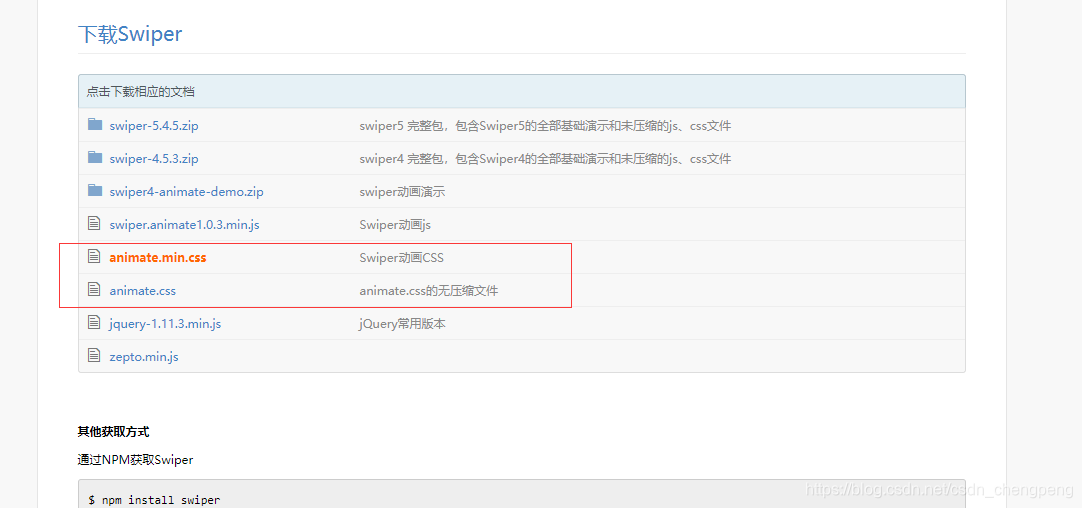This screenshot has width=1082, height=508.
Task: Open the zepto.min.js link
Action: pos(144,357)
